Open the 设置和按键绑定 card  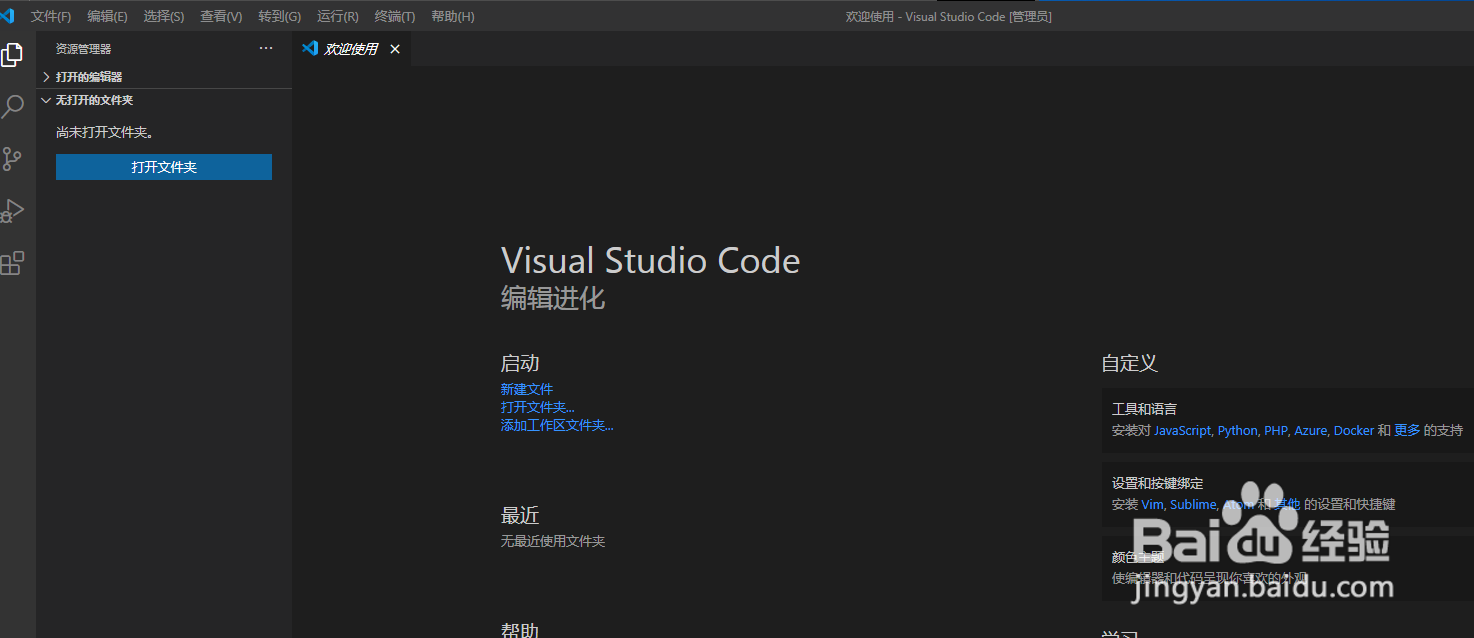[x=1288, y=494]
